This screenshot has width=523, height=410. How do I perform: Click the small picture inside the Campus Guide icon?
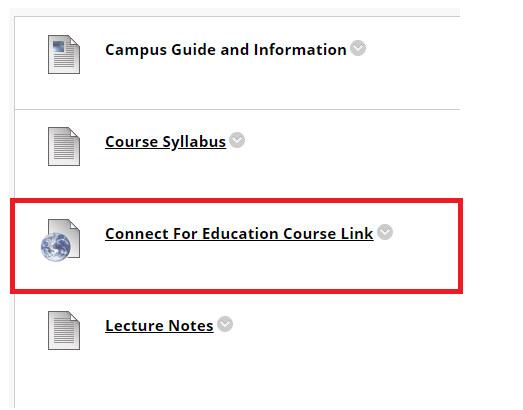pos(58,46)
